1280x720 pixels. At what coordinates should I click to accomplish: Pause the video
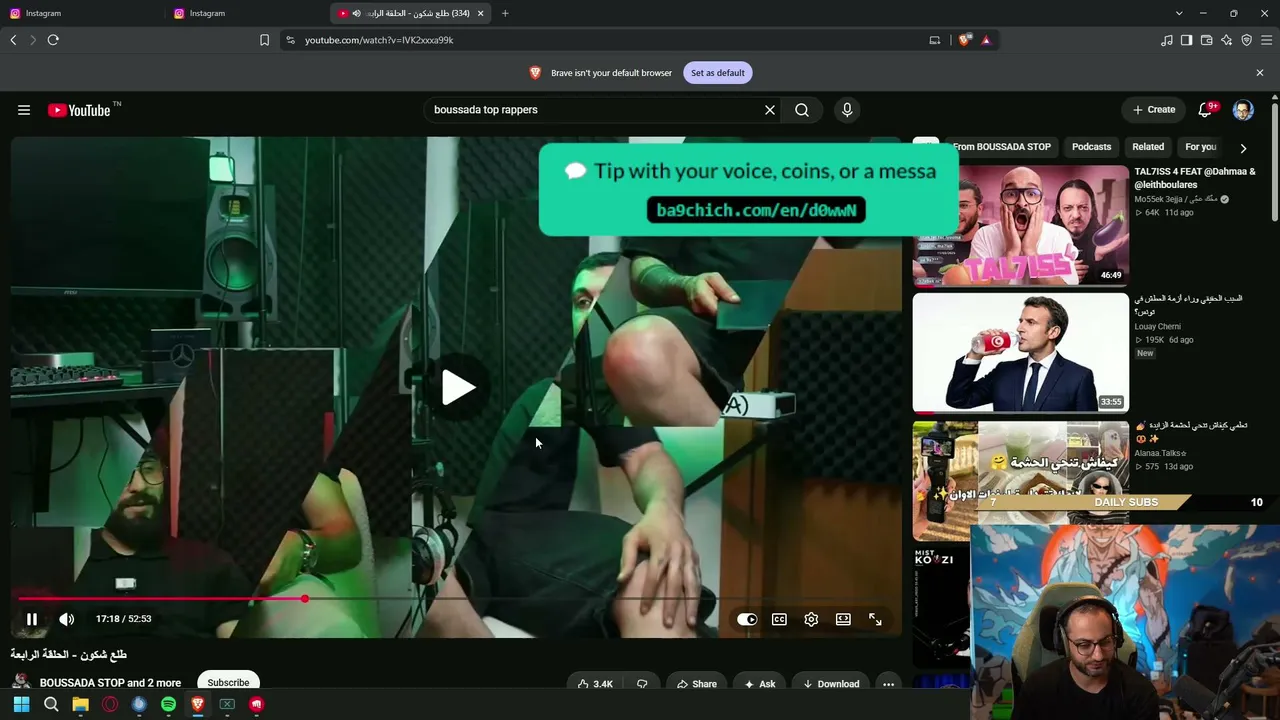(x=32, y=620)
